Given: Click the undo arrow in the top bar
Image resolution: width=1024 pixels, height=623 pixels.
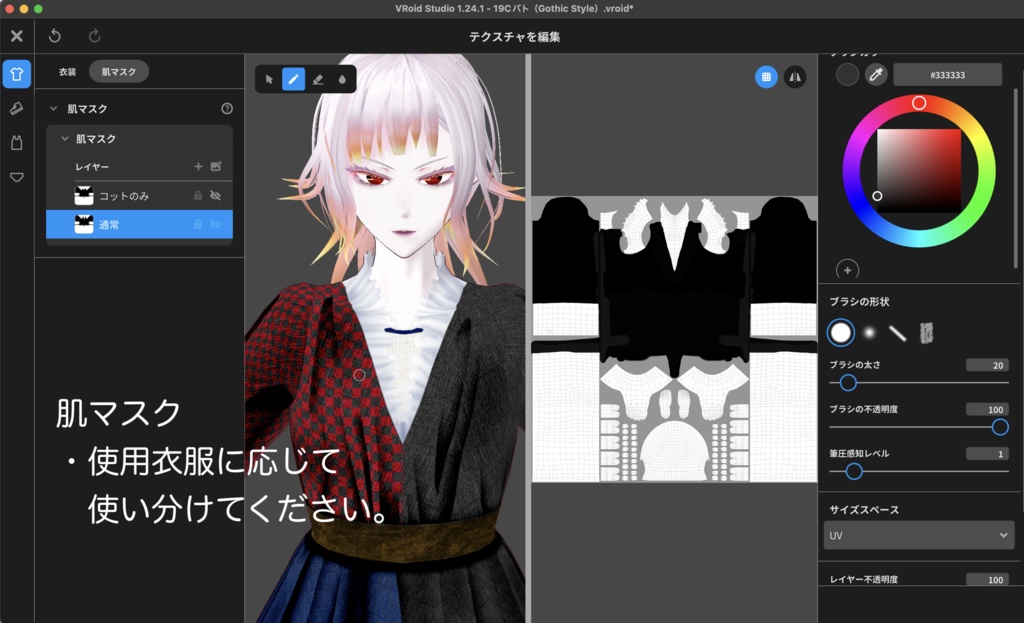Looking at the screenshot, I should point(55,34).
